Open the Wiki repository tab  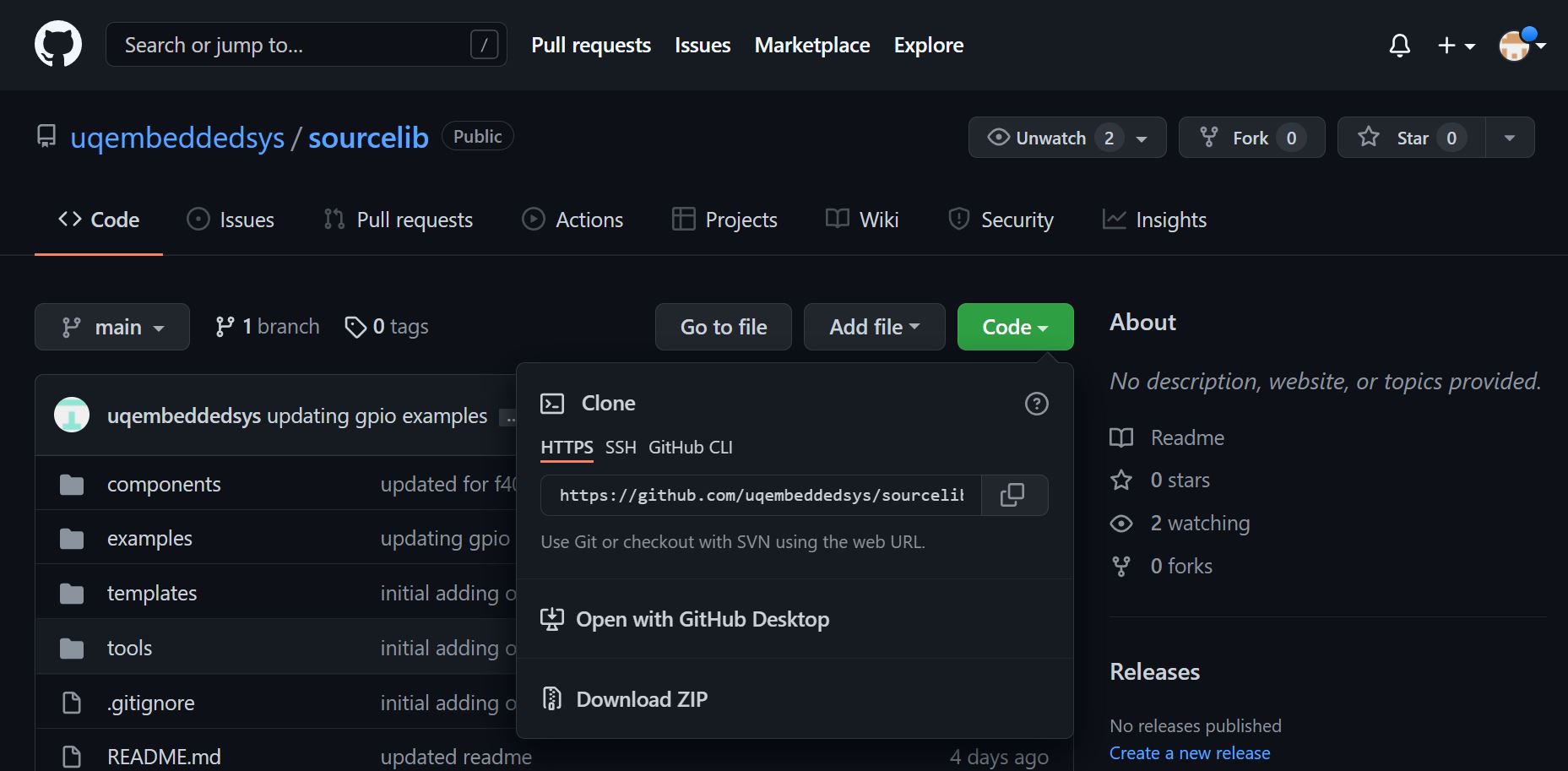pos(862,220)
